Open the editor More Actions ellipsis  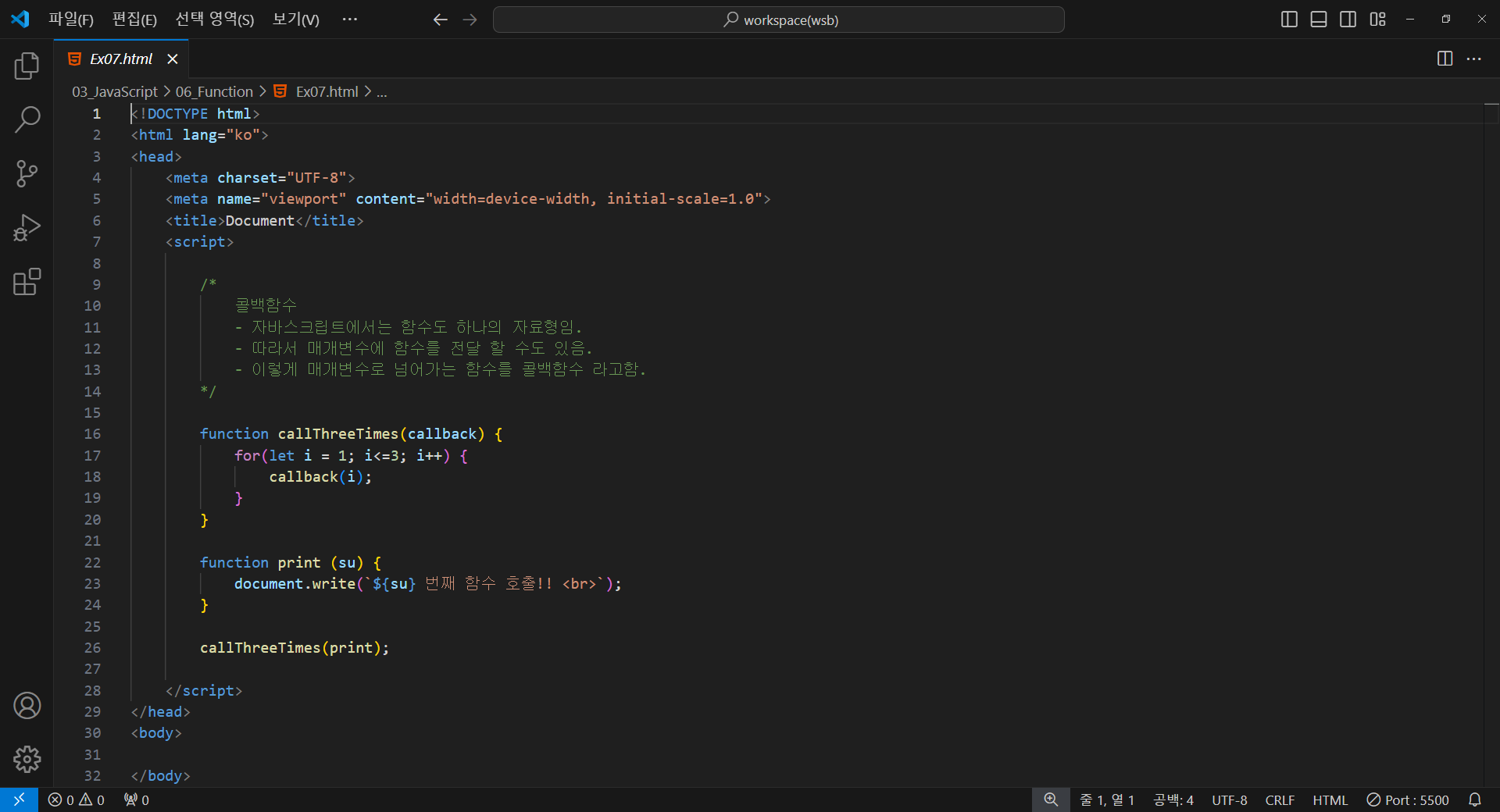pyautogui.click(x=1474, y=59)
